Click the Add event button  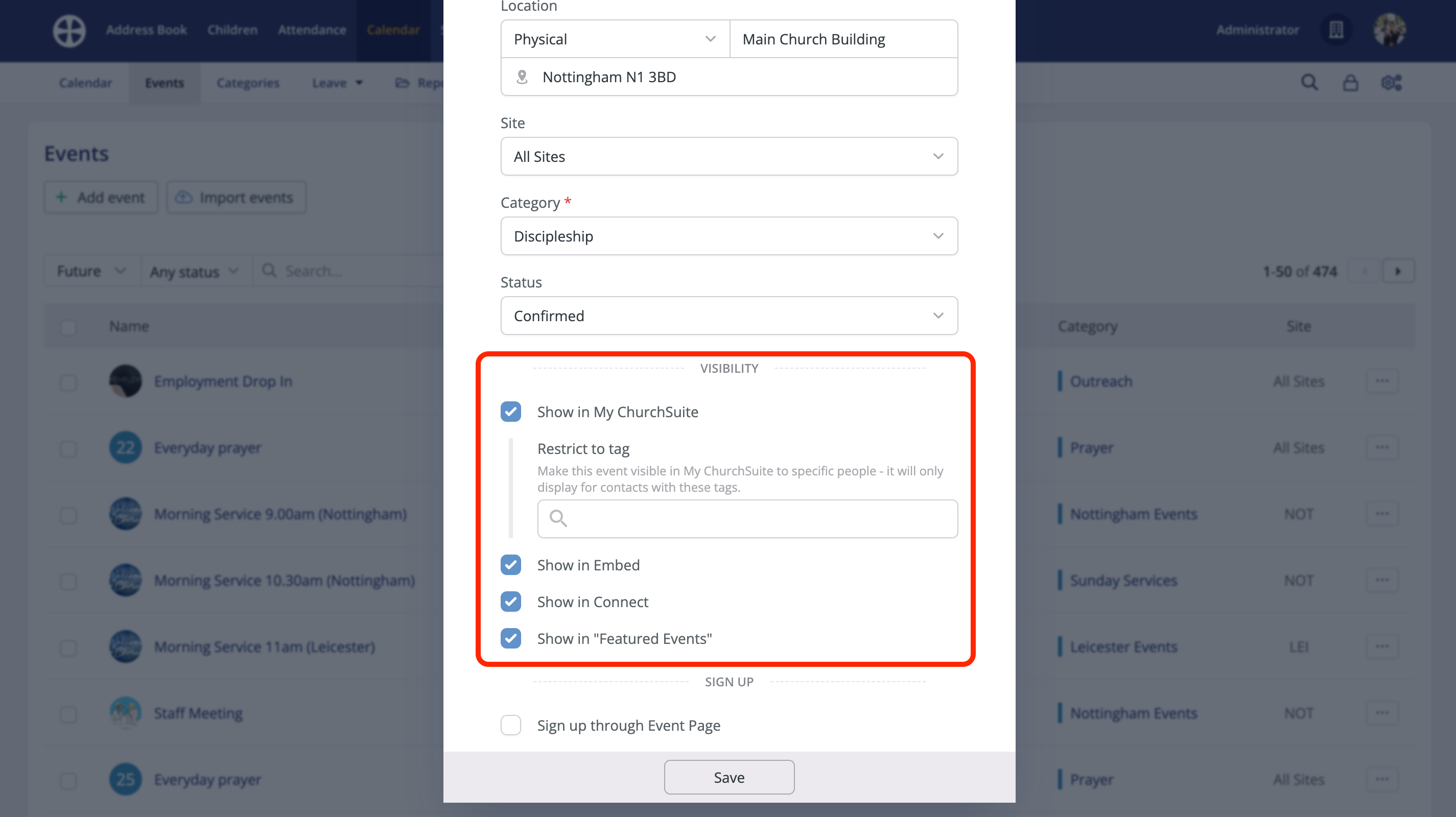pyautogui.click(x=101, y=197)
